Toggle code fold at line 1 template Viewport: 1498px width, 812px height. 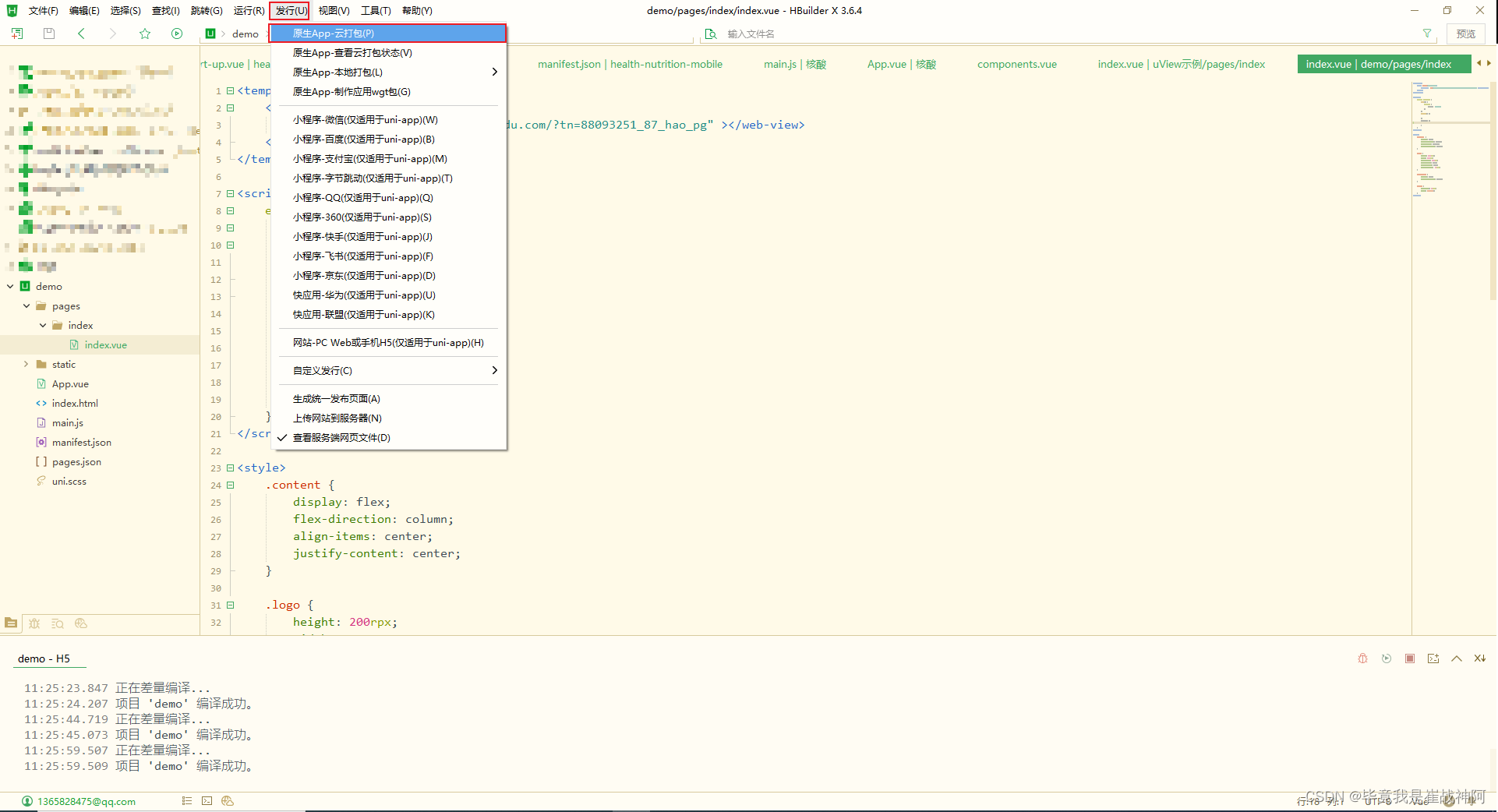[230, 91]
